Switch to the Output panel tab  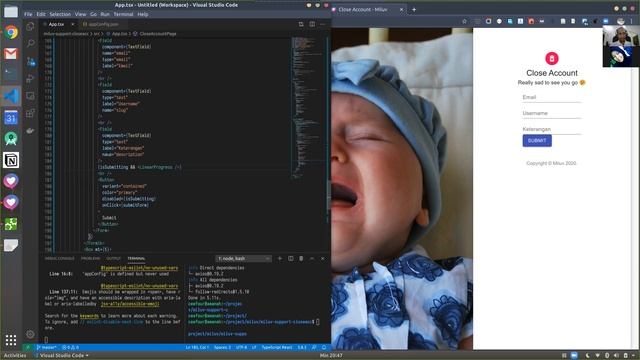(114, 258)
